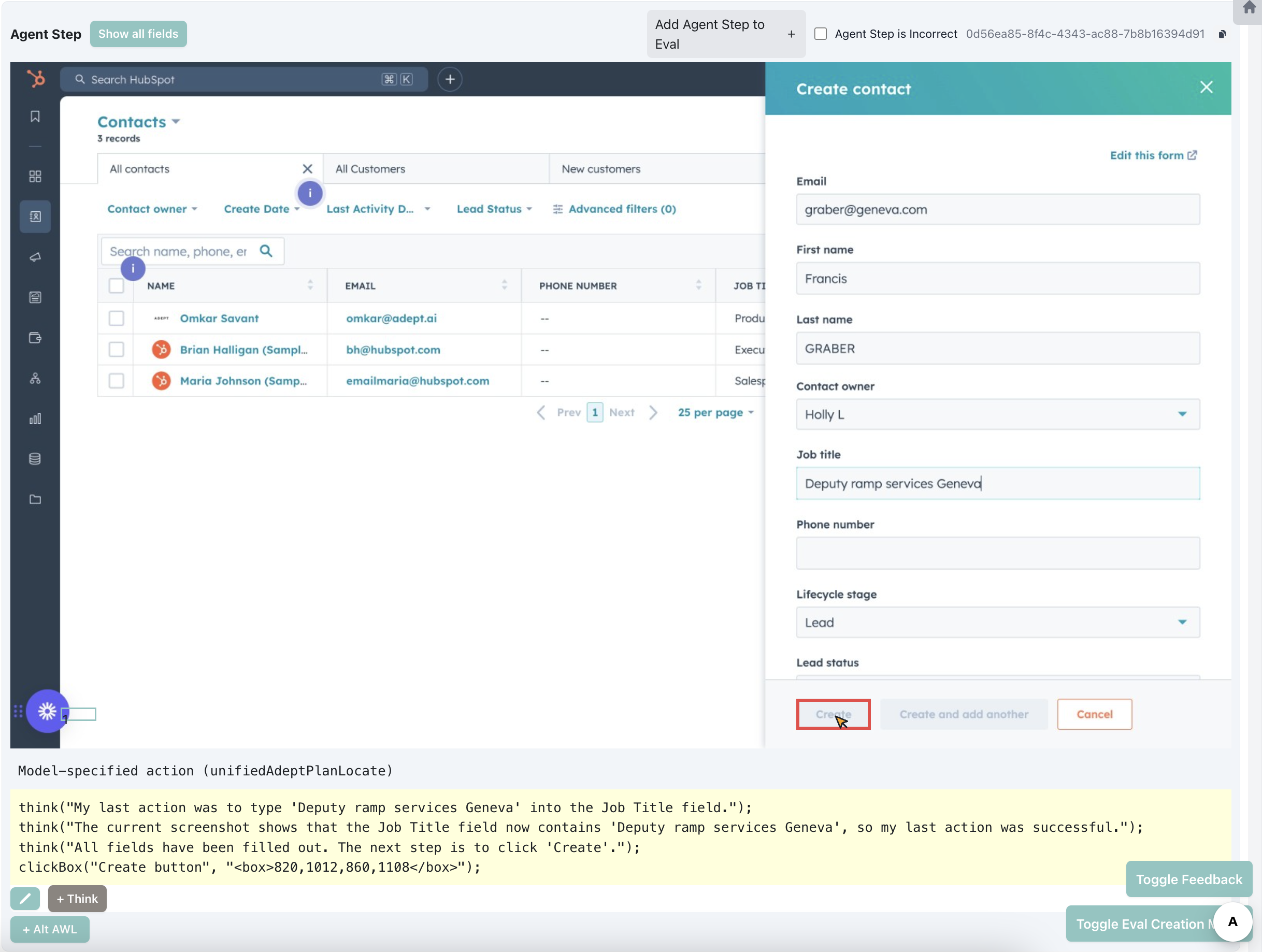Switch to the New customers tab

[601, 169]
